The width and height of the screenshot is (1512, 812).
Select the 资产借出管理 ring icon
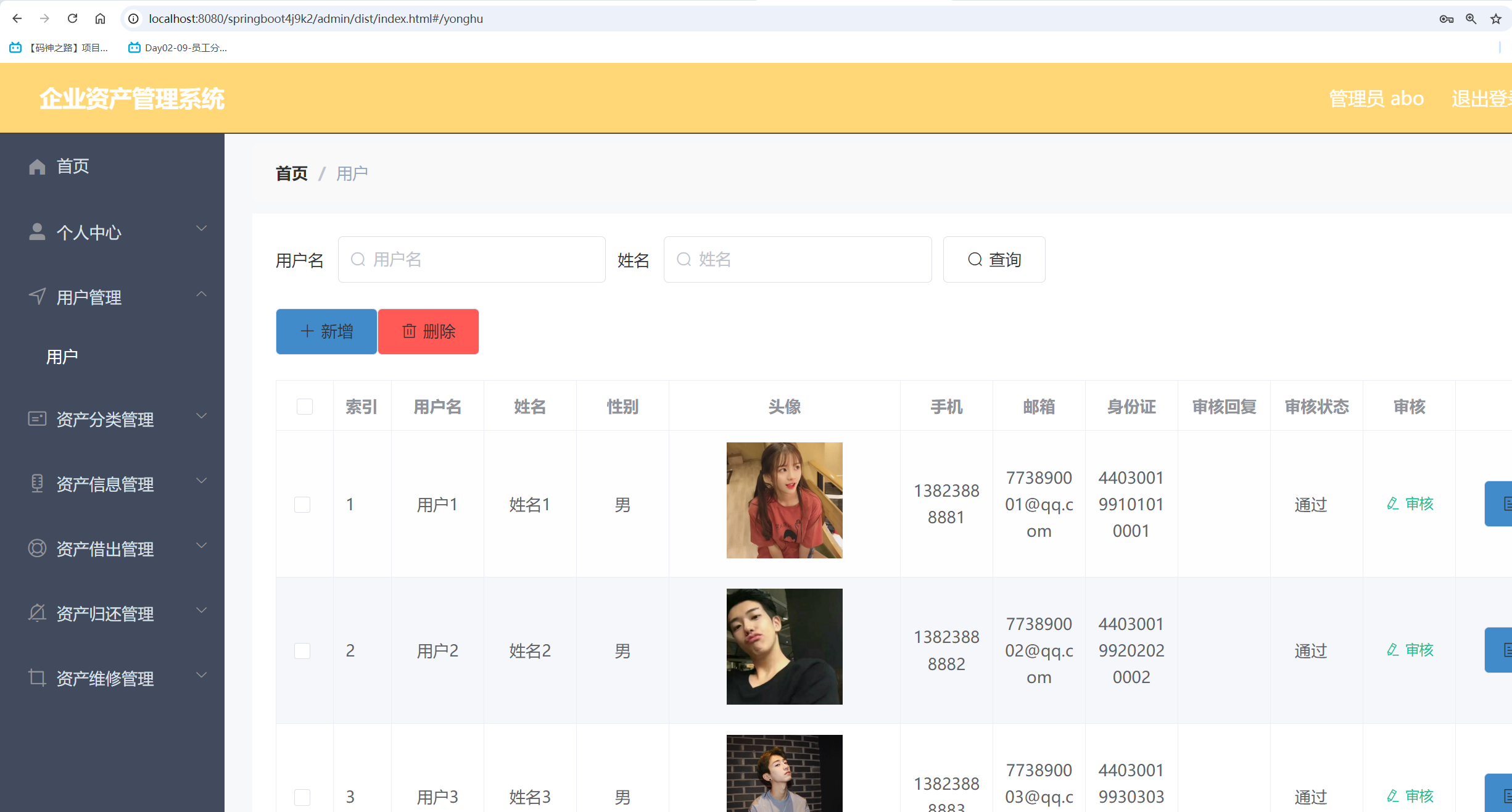pos(36,549)
